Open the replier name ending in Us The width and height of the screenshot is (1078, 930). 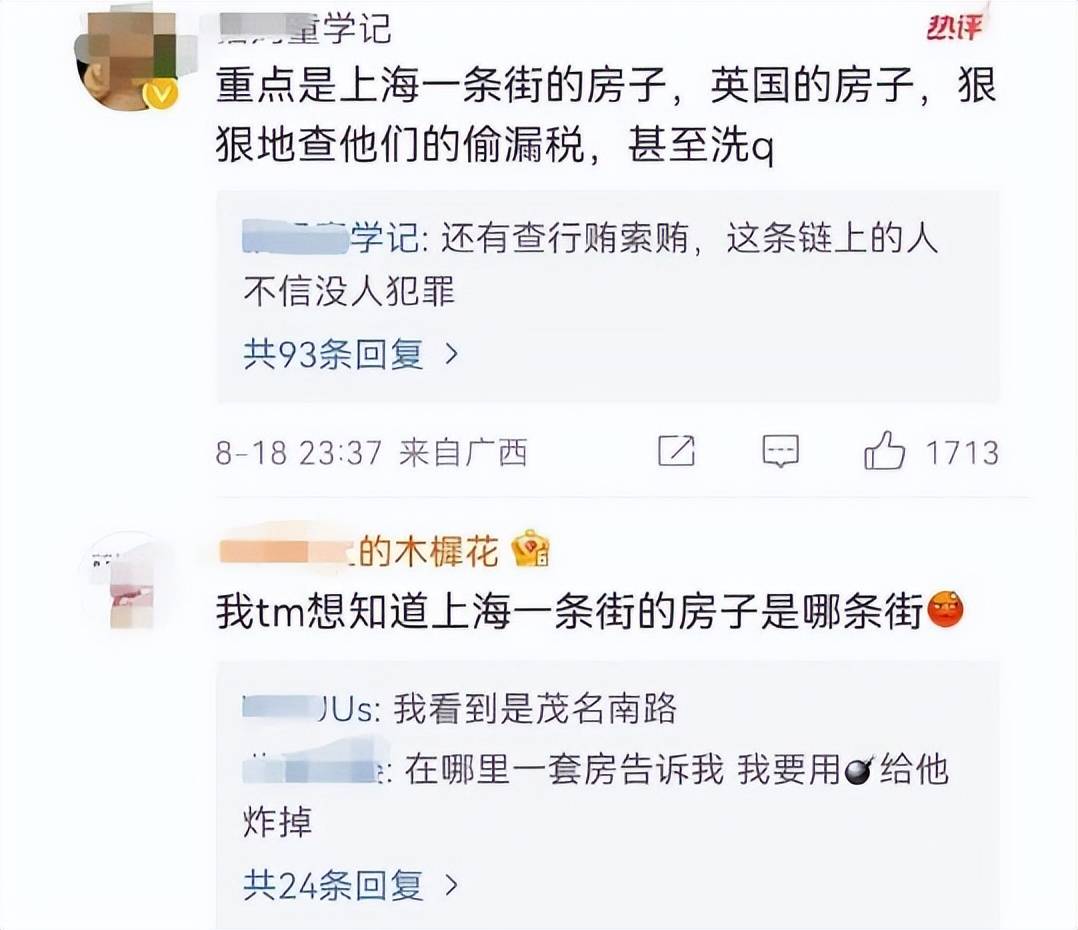pos(311,709)
